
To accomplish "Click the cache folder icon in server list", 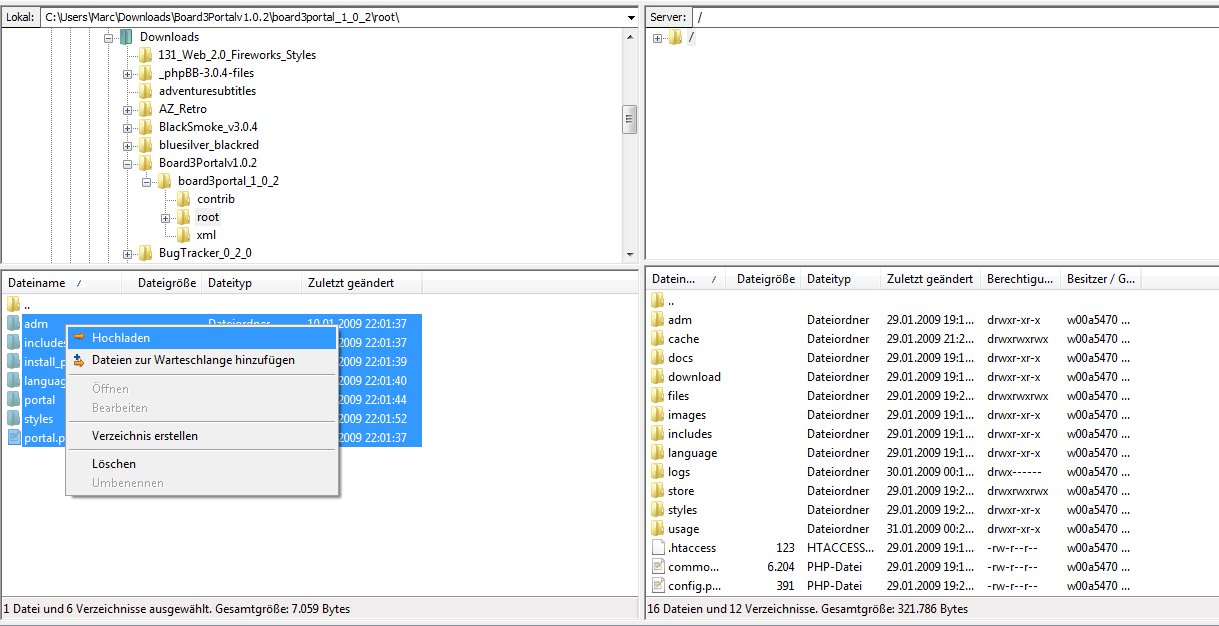I will tap(658, 339).
